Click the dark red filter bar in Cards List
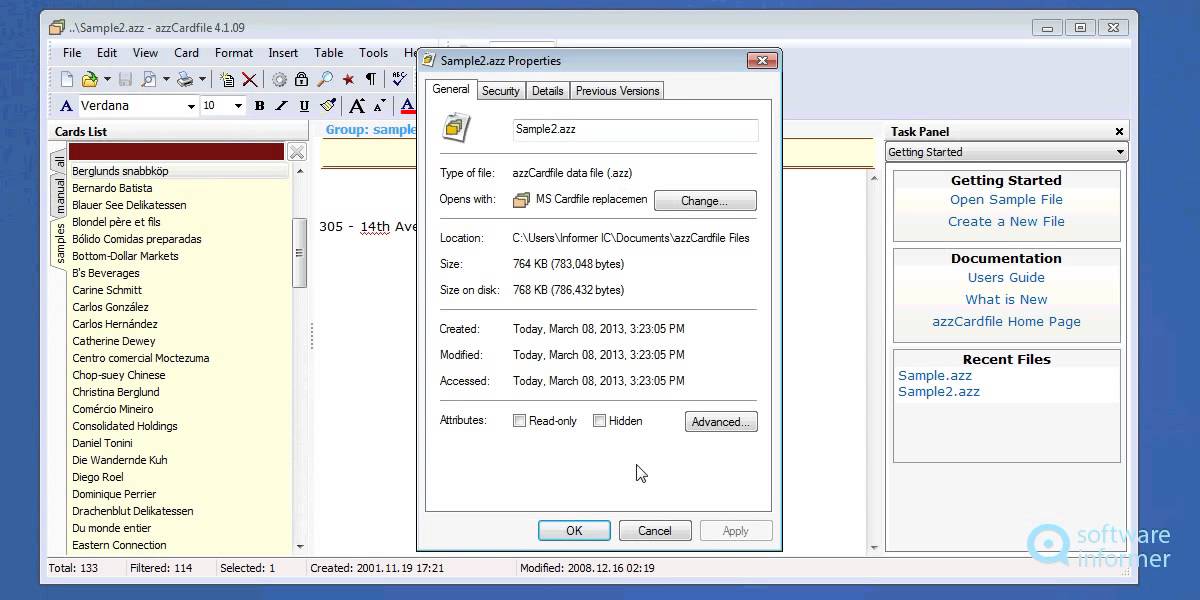The width and height of the screenshot is (1200, 600). (x=177, y=152)
